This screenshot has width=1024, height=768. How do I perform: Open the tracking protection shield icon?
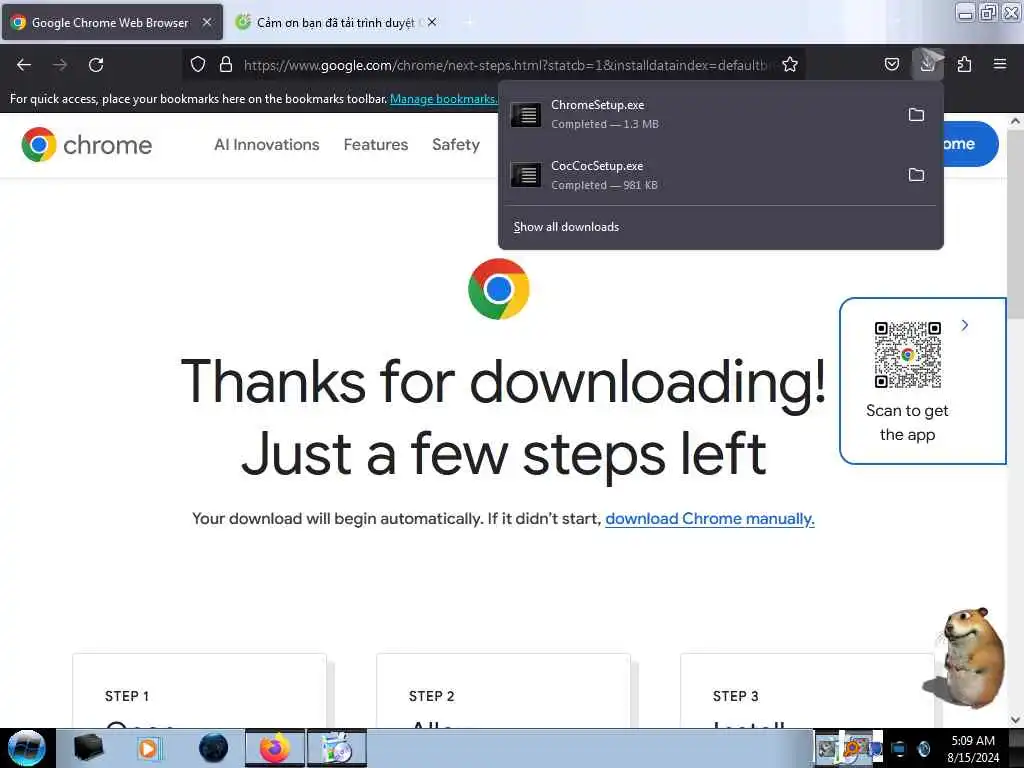(198, 64)
